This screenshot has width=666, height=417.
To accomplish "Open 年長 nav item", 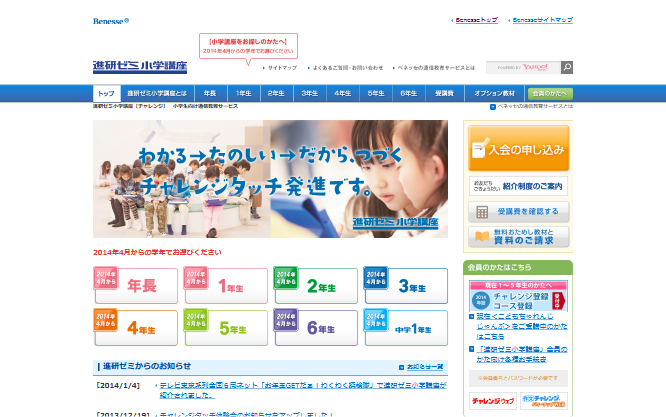I will (210, 93).
